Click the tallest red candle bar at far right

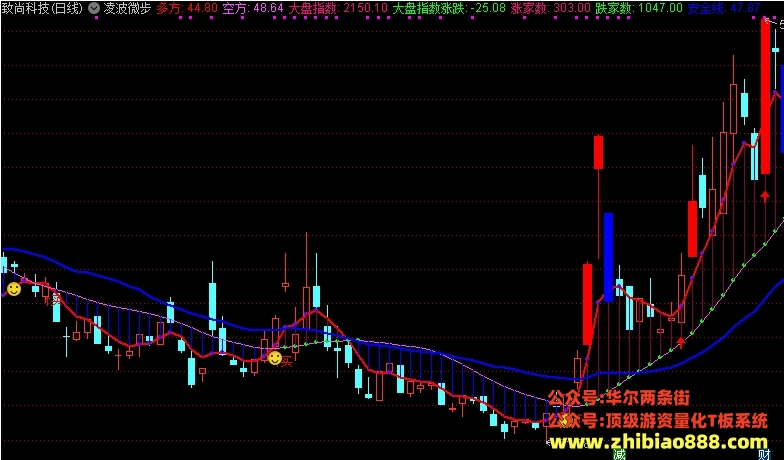[x=765, y=96]
